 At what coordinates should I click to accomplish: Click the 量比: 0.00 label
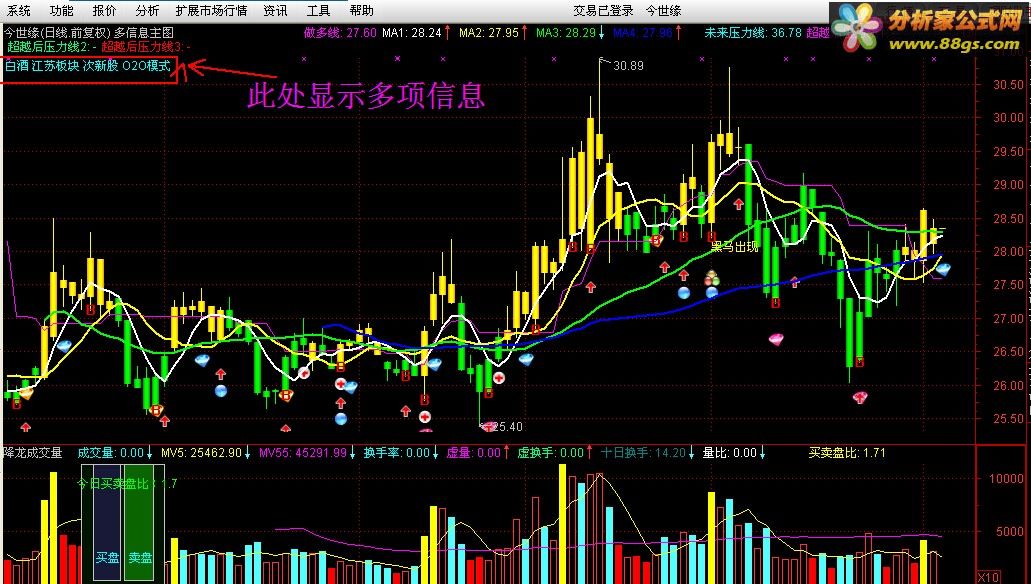coord(730,452)
